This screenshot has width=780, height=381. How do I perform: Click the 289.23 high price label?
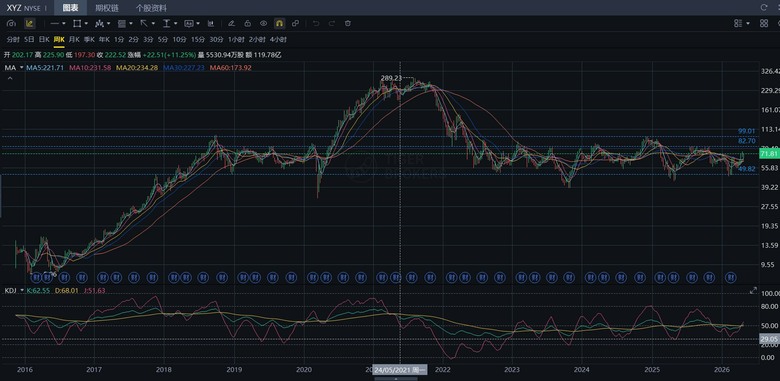(x=391, y=78)
